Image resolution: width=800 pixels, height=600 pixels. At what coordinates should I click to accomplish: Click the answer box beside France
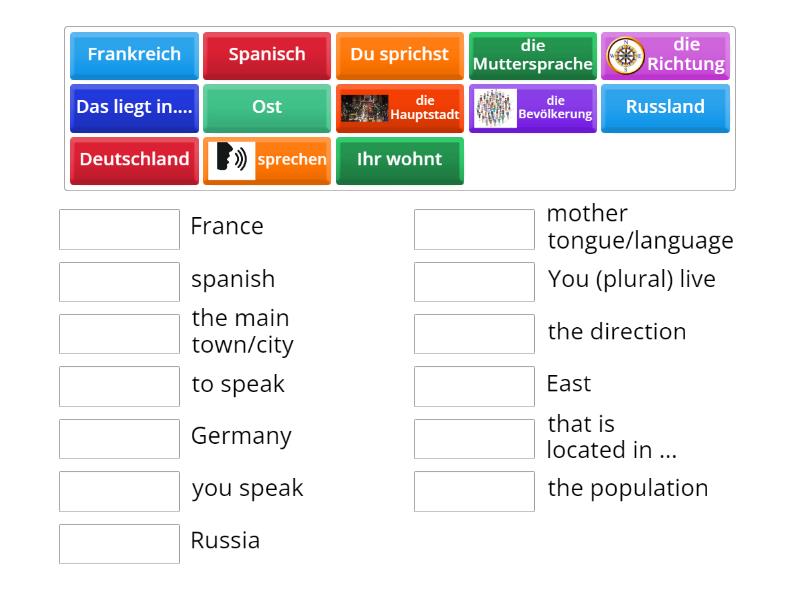pos(119,229)
